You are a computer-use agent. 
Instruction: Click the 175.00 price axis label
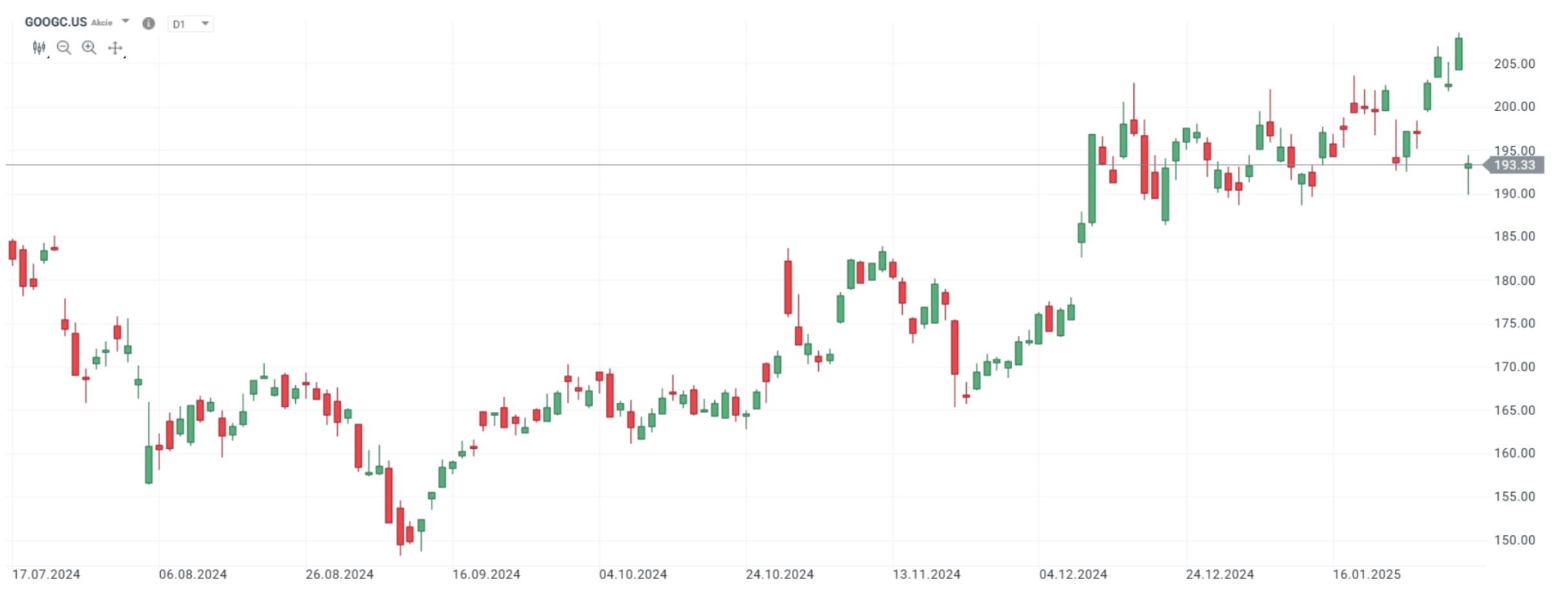click(1514, 324)
